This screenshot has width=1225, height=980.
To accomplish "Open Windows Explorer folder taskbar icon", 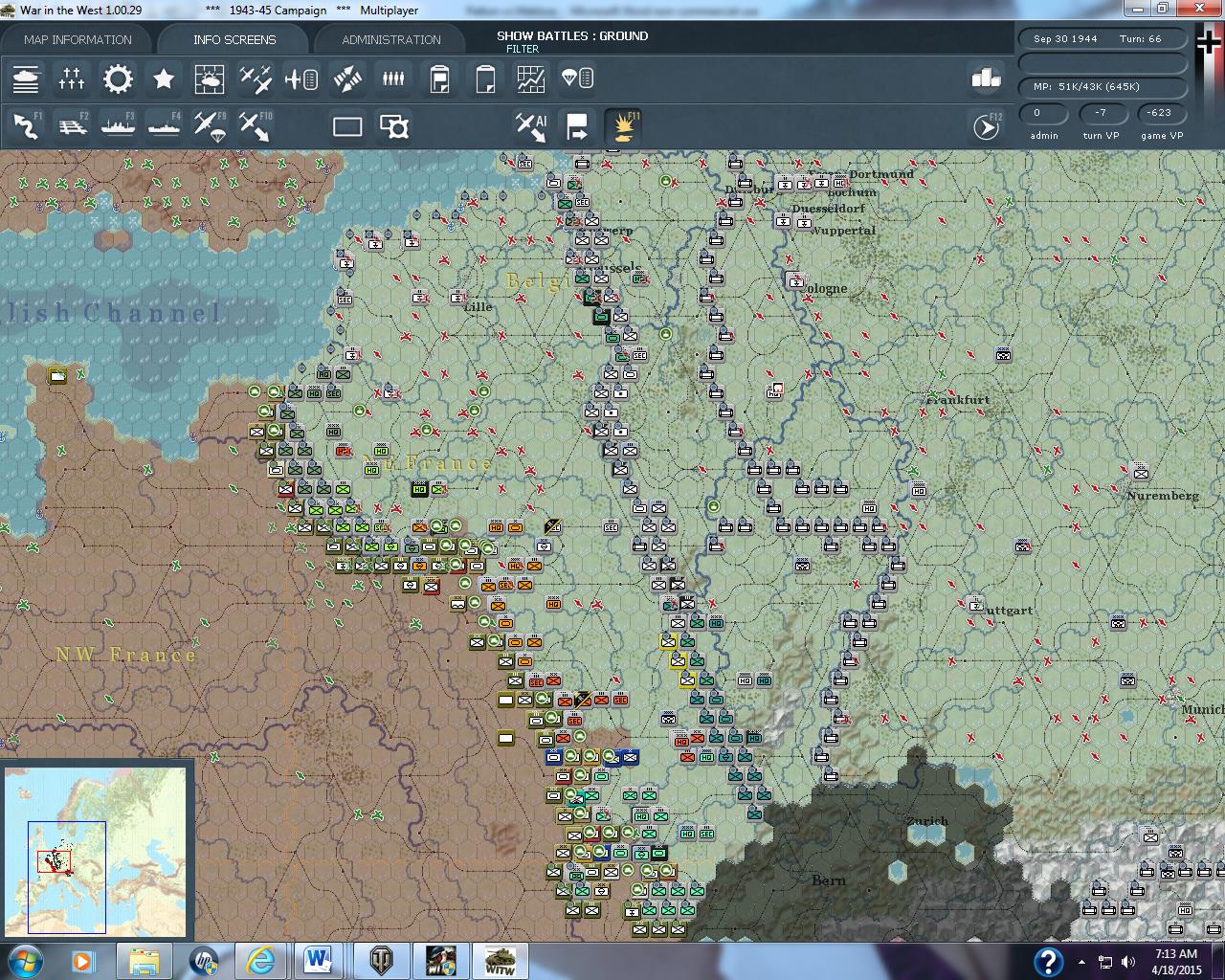I will coord(144,961).
